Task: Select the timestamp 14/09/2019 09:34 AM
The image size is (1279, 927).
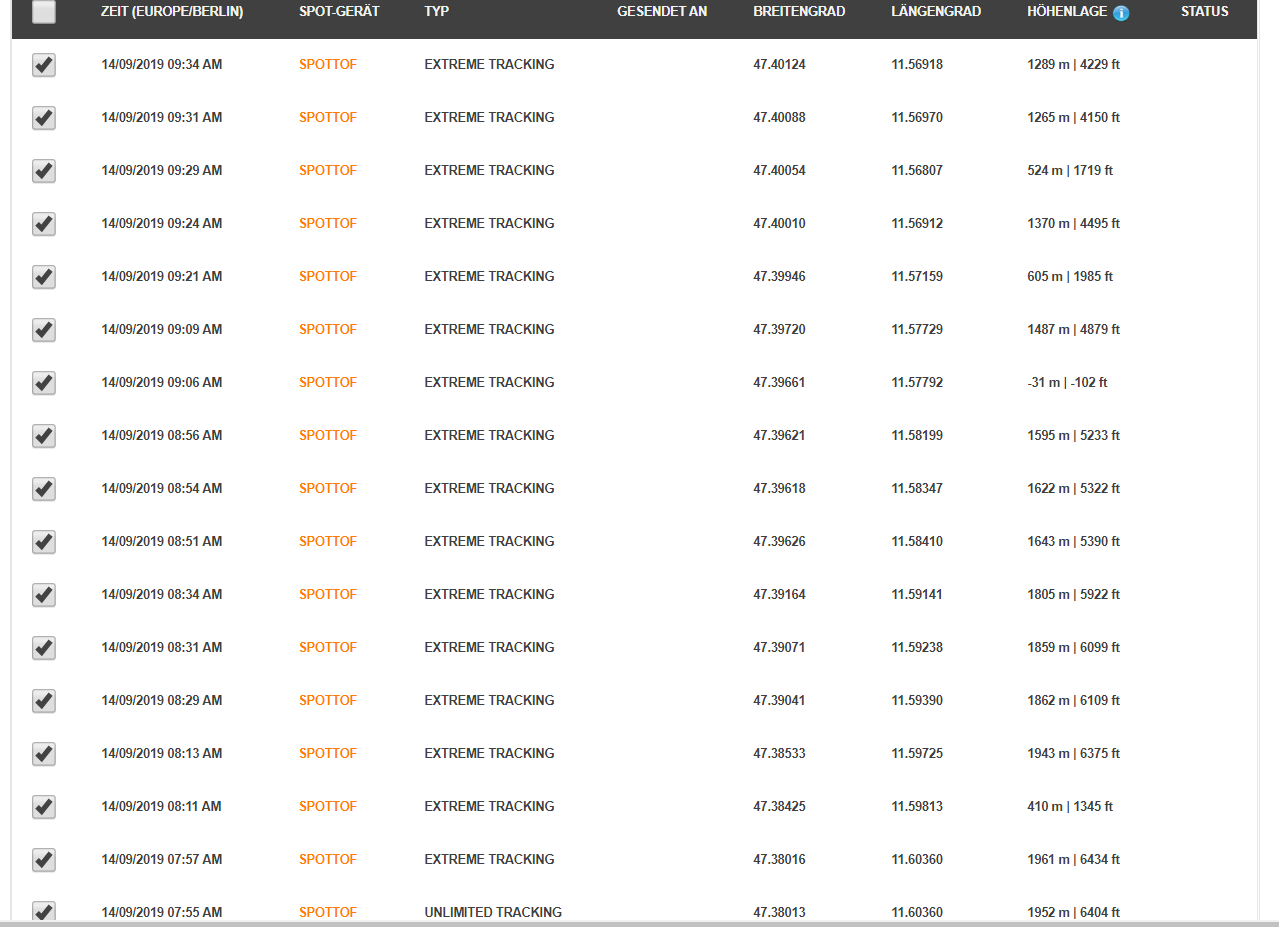Action: pyautogui.click(x=162, y=65)
